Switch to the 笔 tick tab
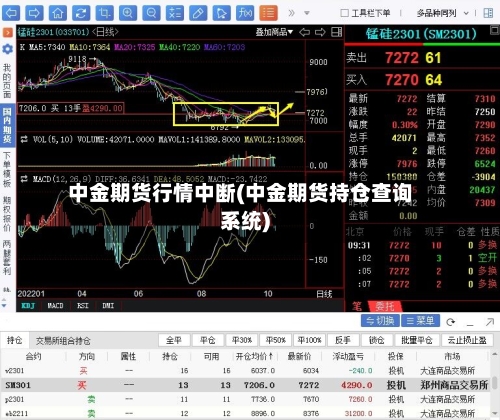 [357, 306]
